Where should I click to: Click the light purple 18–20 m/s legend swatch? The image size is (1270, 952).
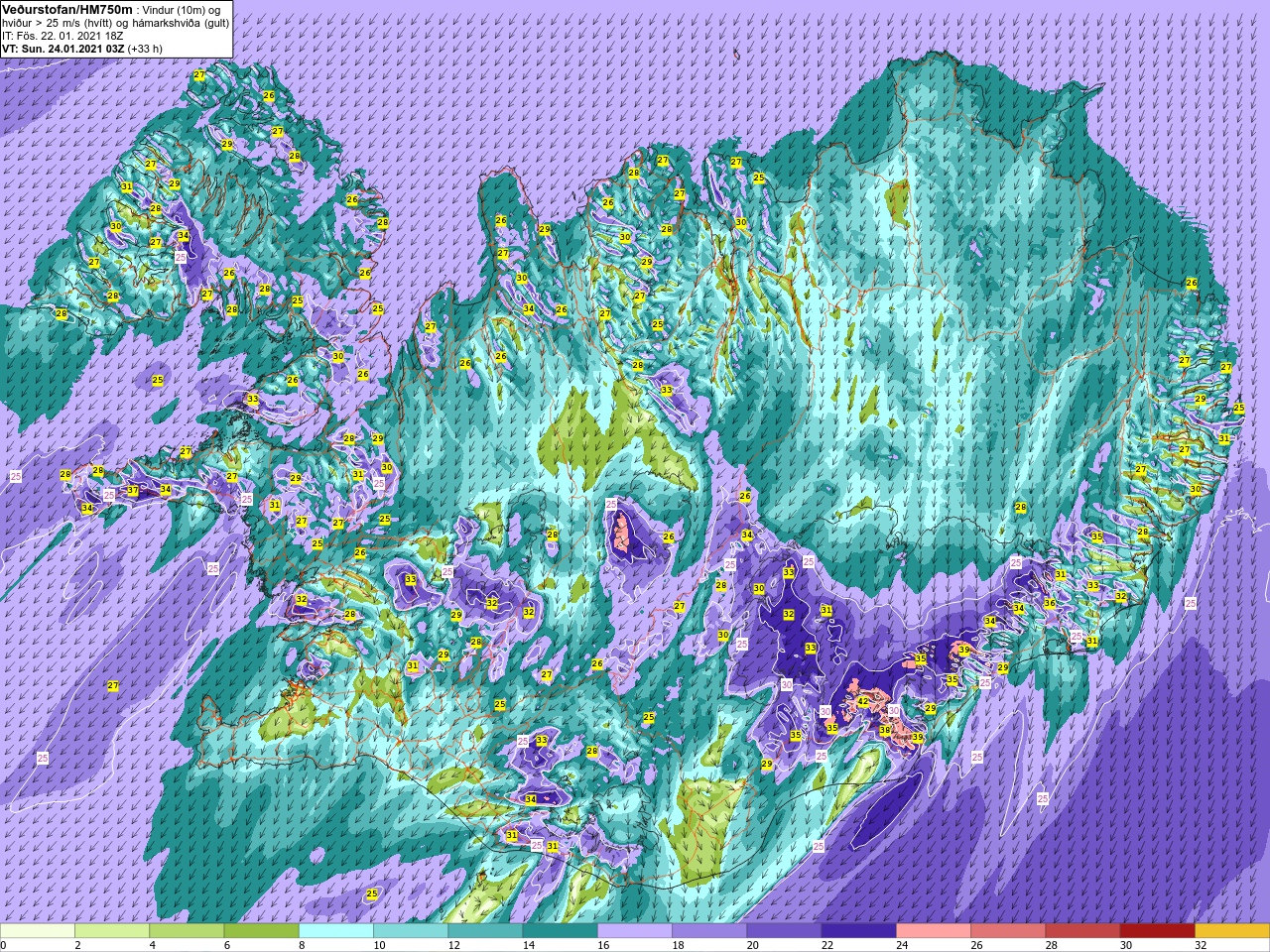[x=709, y=931]
